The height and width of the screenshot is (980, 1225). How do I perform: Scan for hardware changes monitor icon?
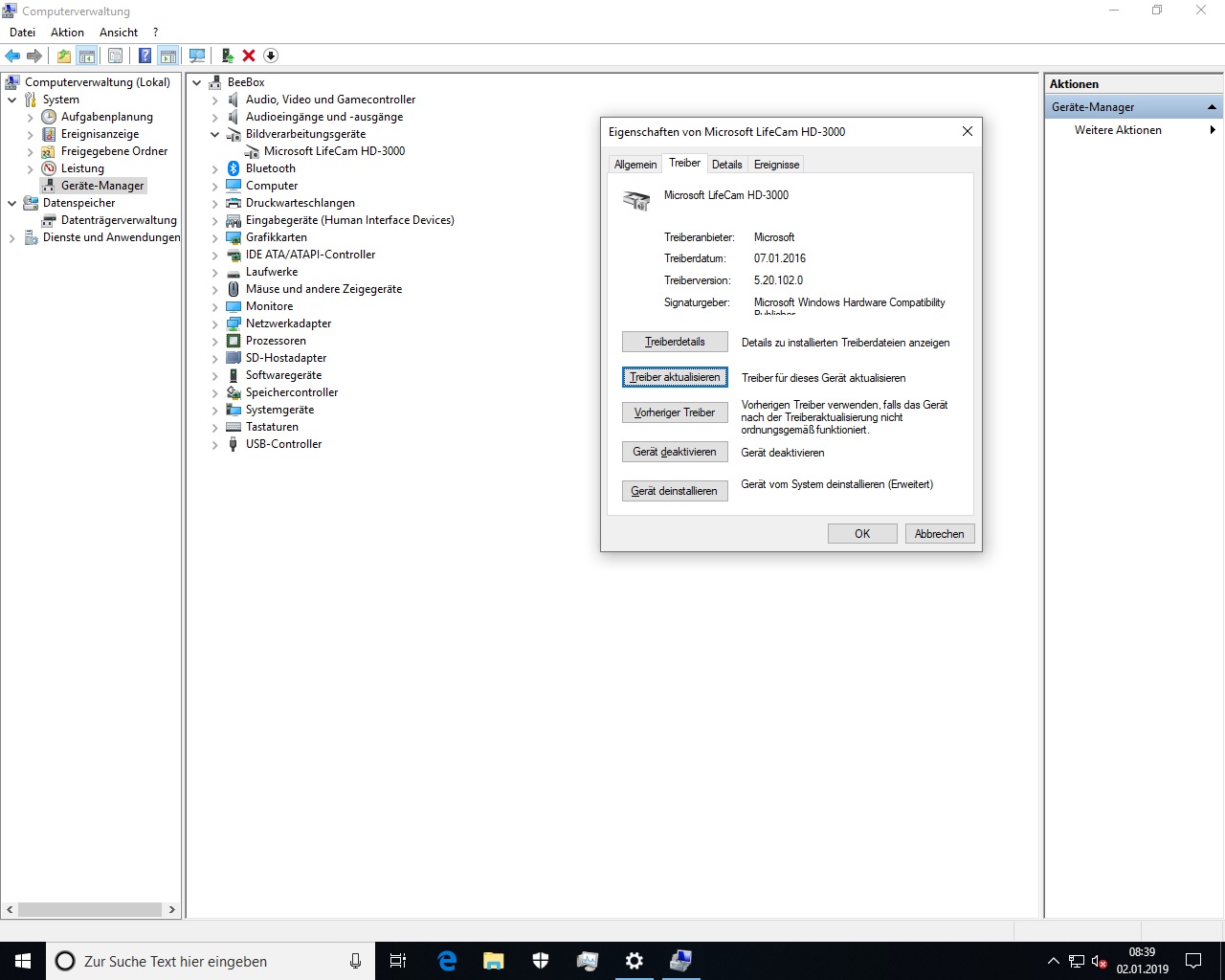pyautogui.click(x=197, y=56)
